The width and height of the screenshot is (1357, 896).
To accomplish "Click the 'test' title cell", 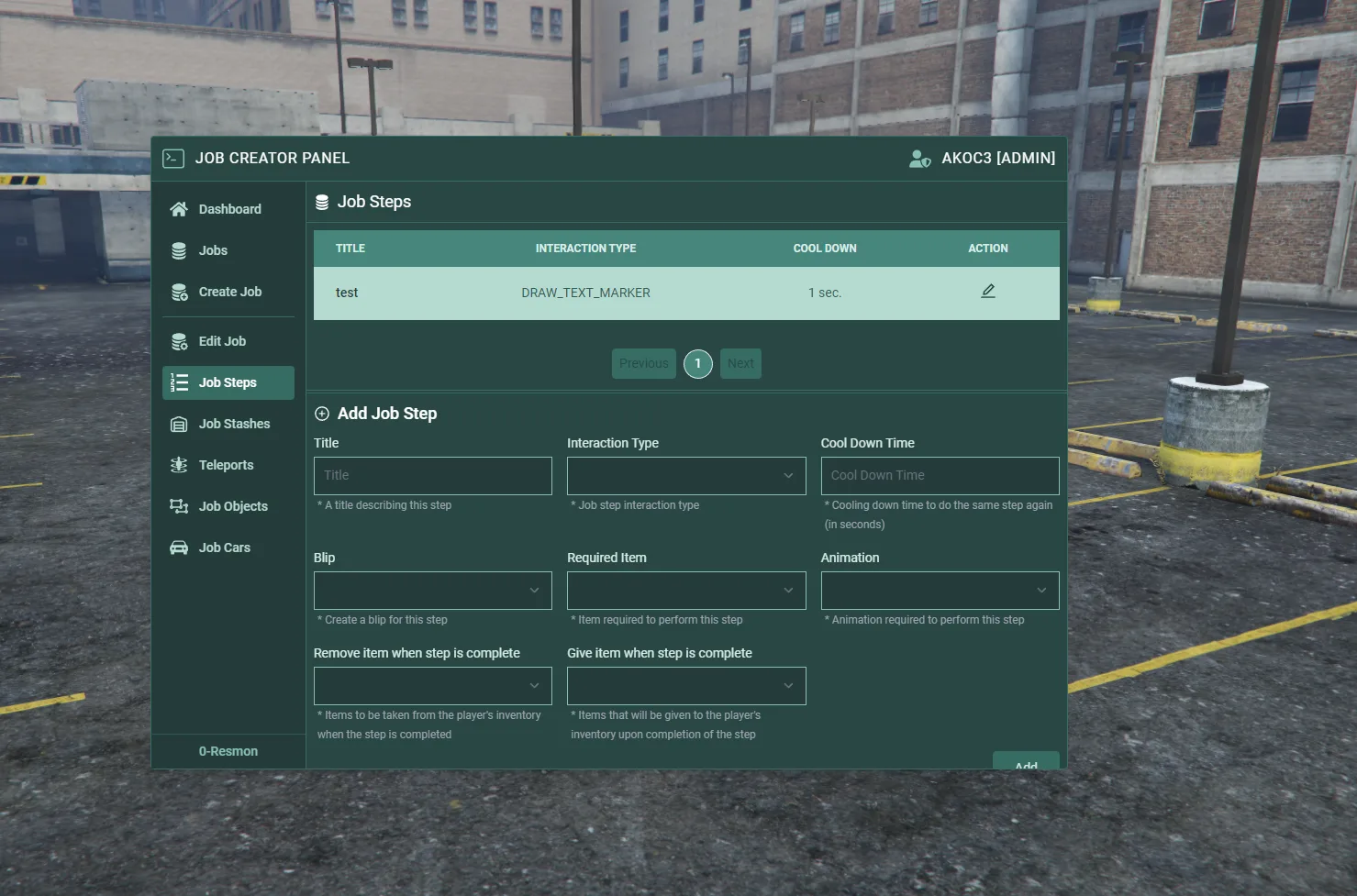I will tap(347, 293).
